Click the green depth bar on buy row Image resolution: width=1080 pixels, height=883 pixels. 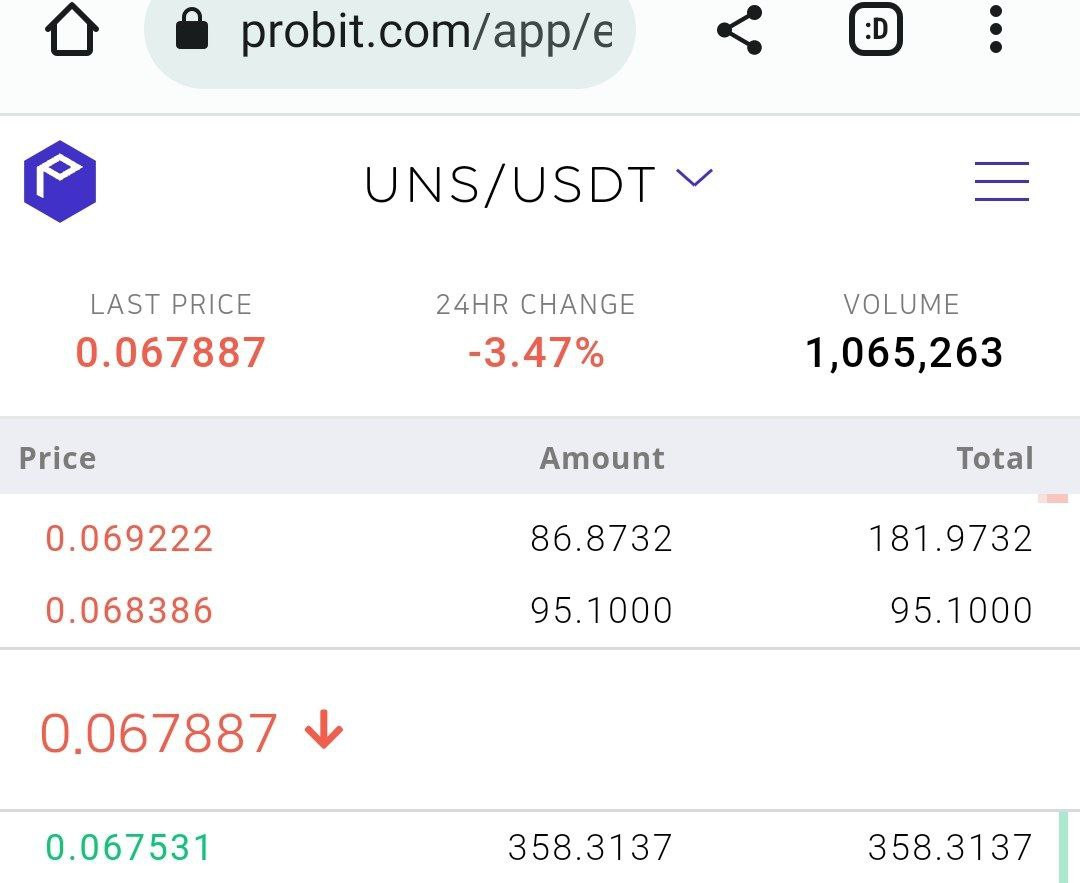(x=1063, y=847)
